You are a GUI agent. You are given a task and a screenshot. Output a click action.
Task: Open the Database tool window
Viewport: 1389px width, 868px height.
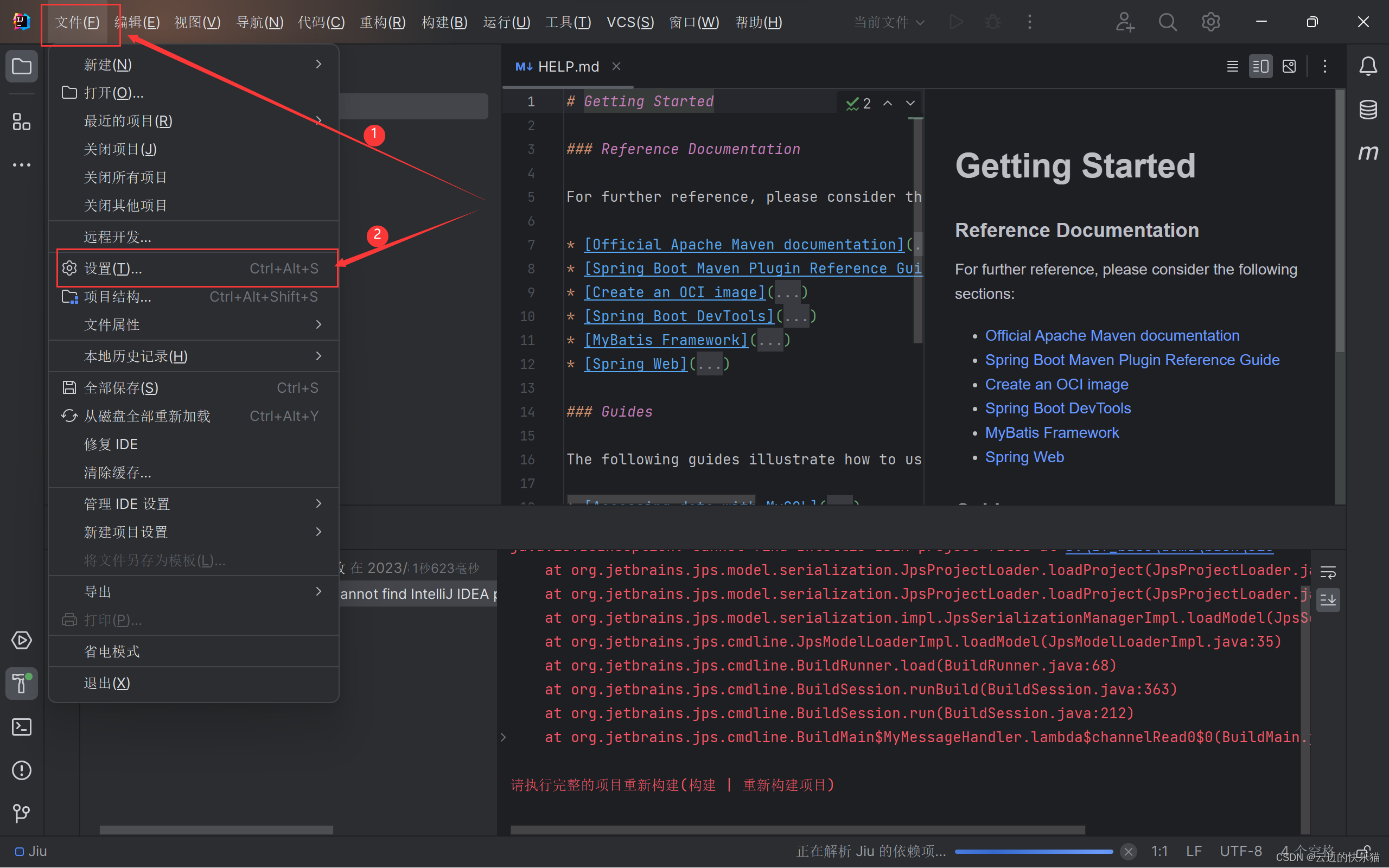(x=1368, y=109)
